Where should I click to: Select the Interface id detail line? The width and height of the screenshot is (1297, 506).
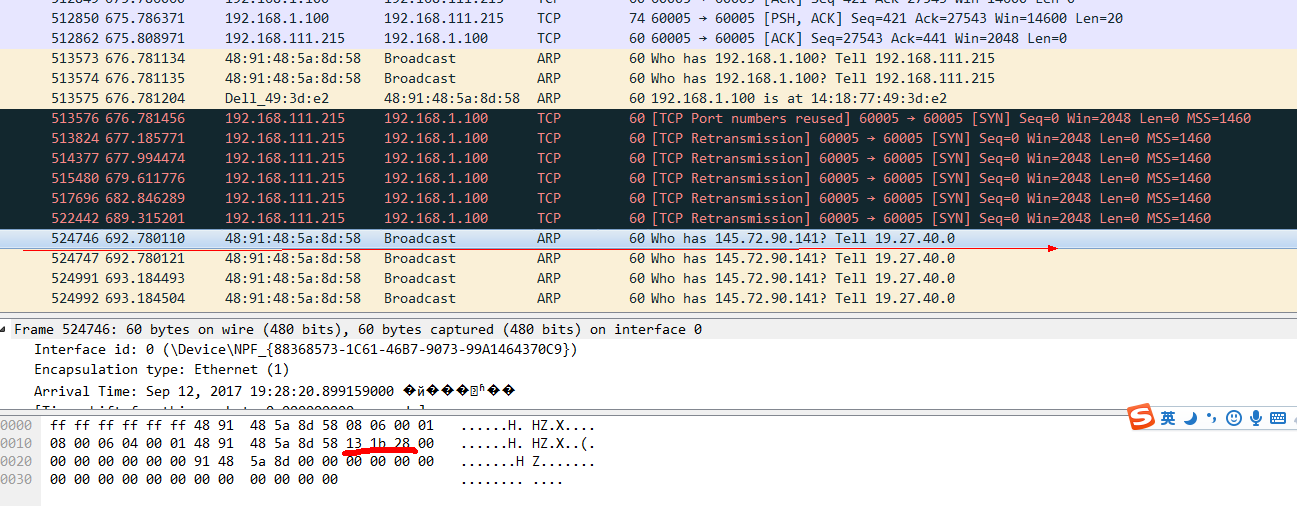tap(305, 349)
